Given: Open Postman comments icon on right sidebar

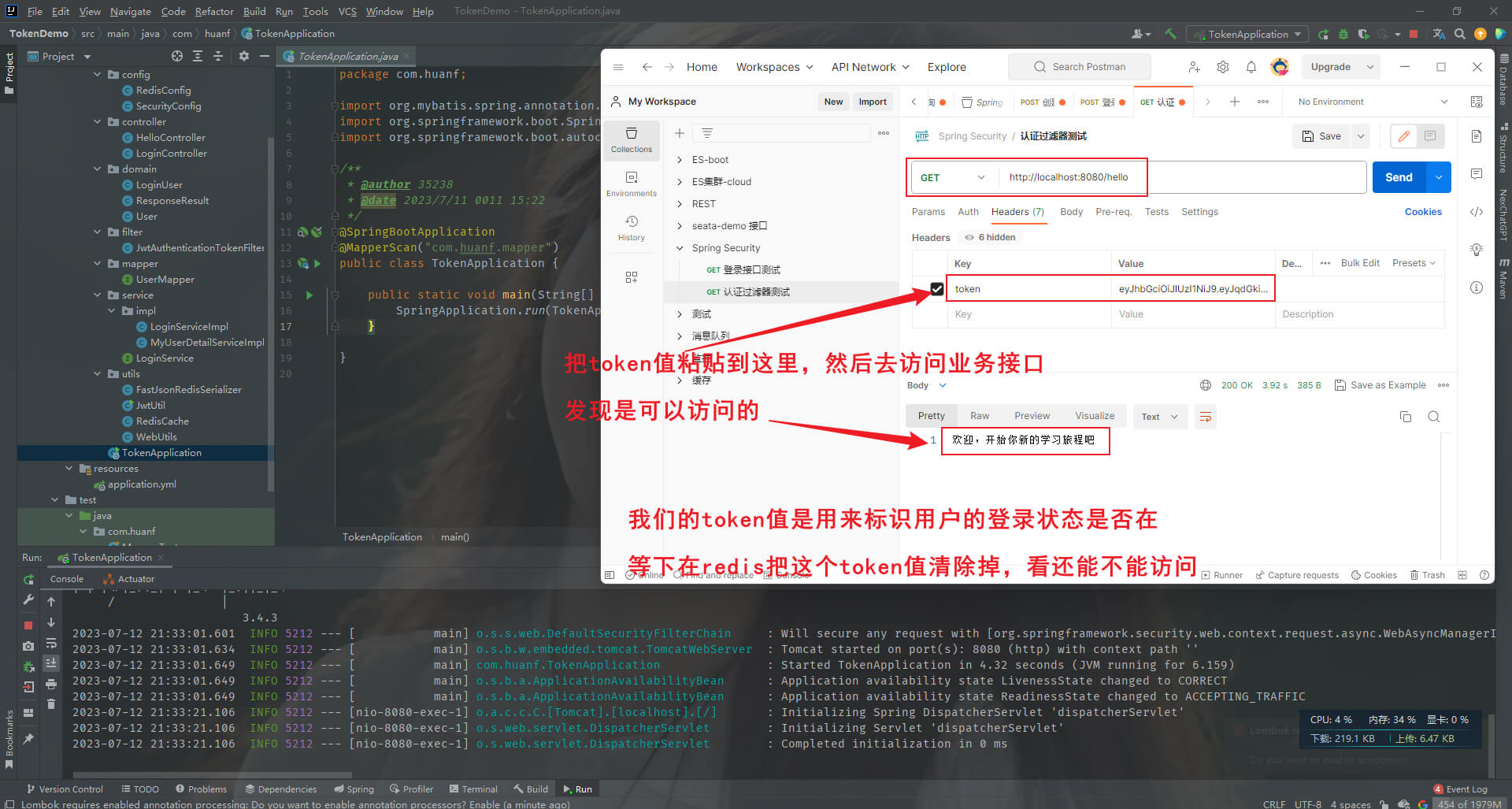Looking at the screenshot, I should coord(1477,173).
